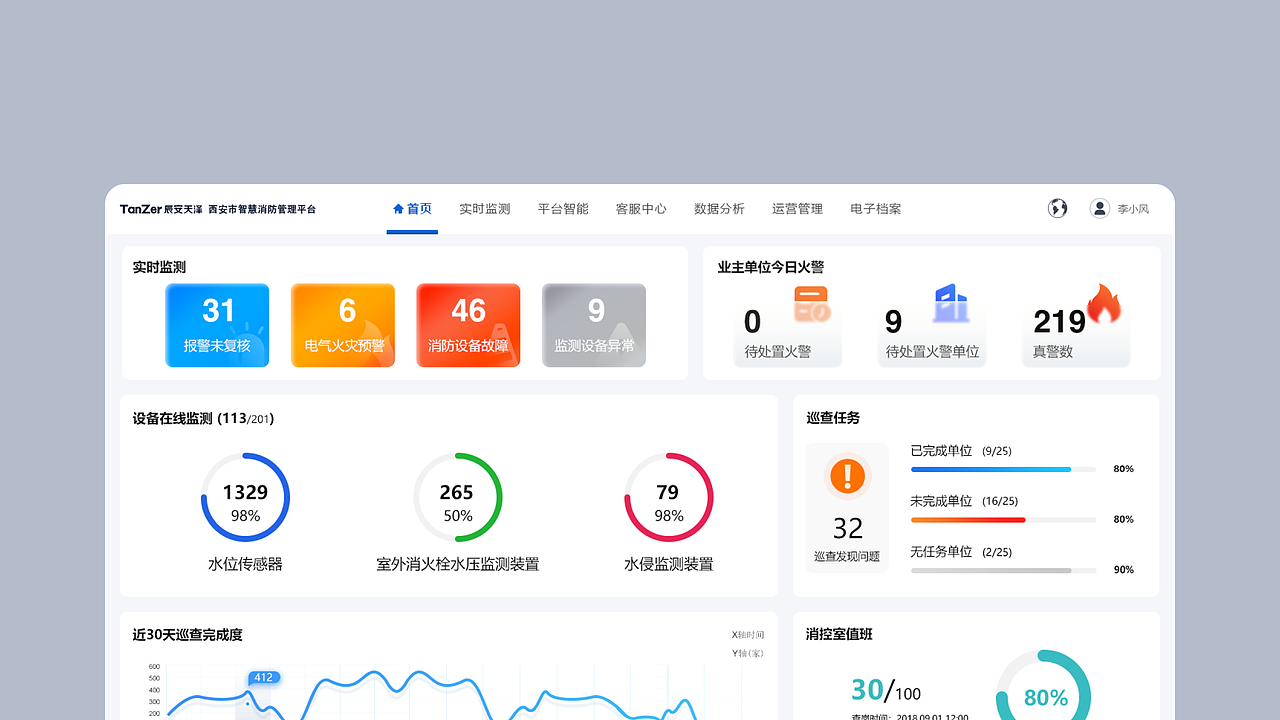
Task: Click the 消控室值班 heading
Action: pos(840,634)
